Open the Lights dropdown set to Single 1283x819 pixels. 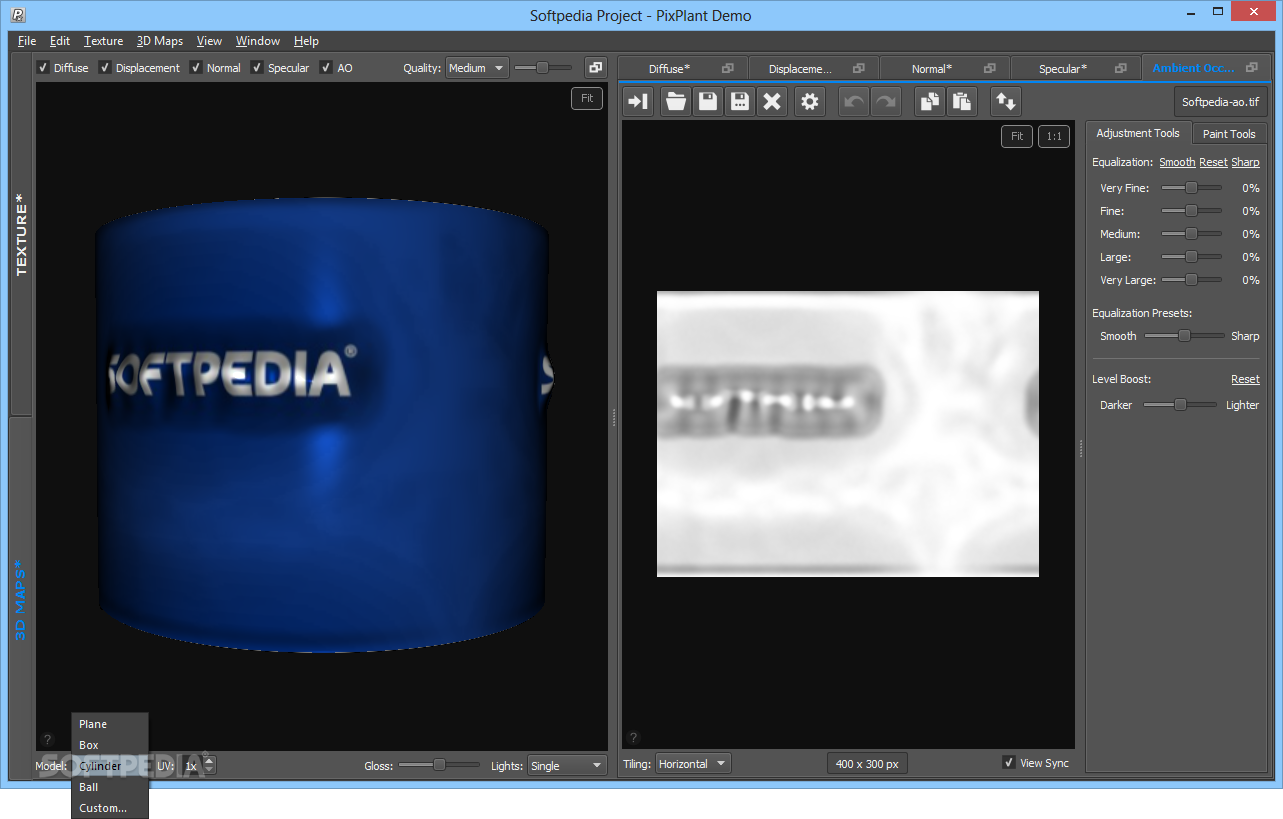point(567,766)
